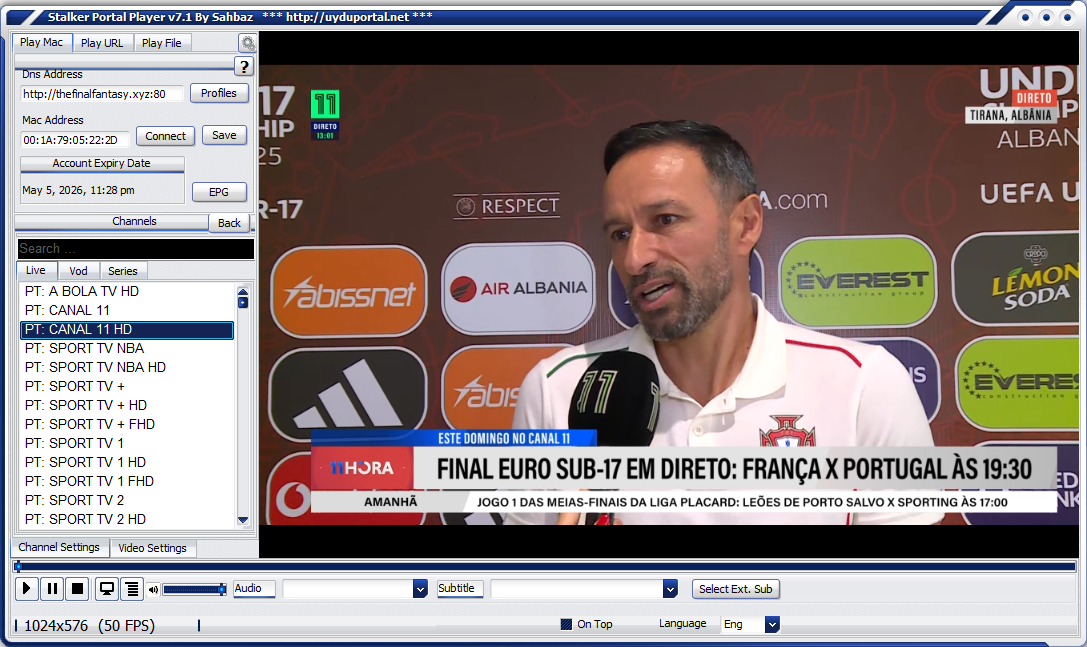1087x647 pixels.
Task: Click the channel list scroll down arrow
Action: (x=243, y=519)
